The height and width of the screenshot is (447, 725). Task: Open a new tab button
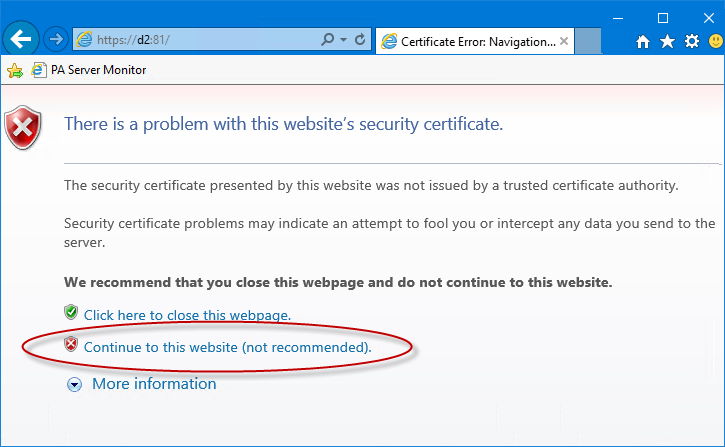click(589, 42)
